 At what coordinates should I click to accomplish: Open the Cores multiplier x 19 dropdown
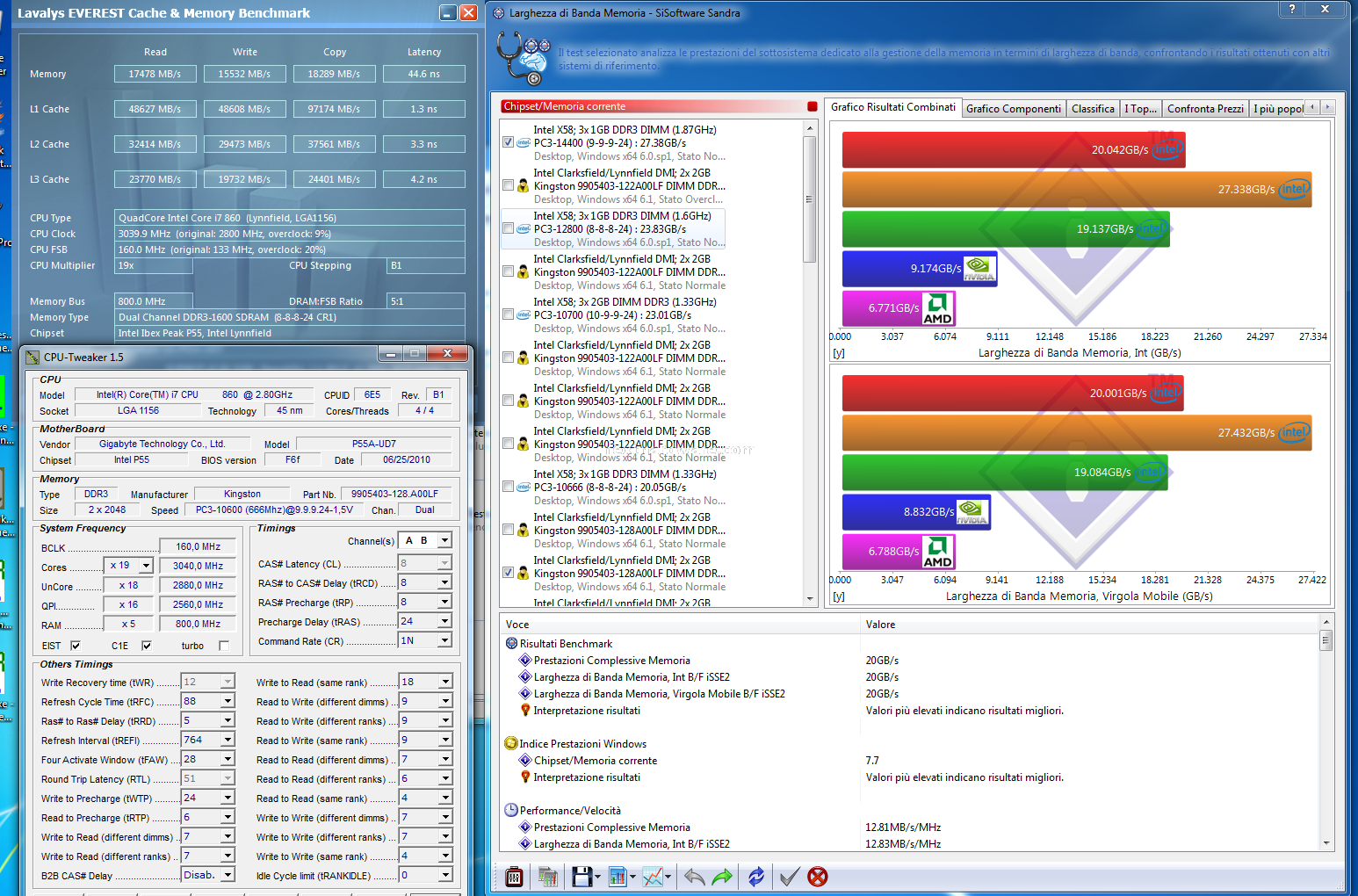click(x=146, y=566)
